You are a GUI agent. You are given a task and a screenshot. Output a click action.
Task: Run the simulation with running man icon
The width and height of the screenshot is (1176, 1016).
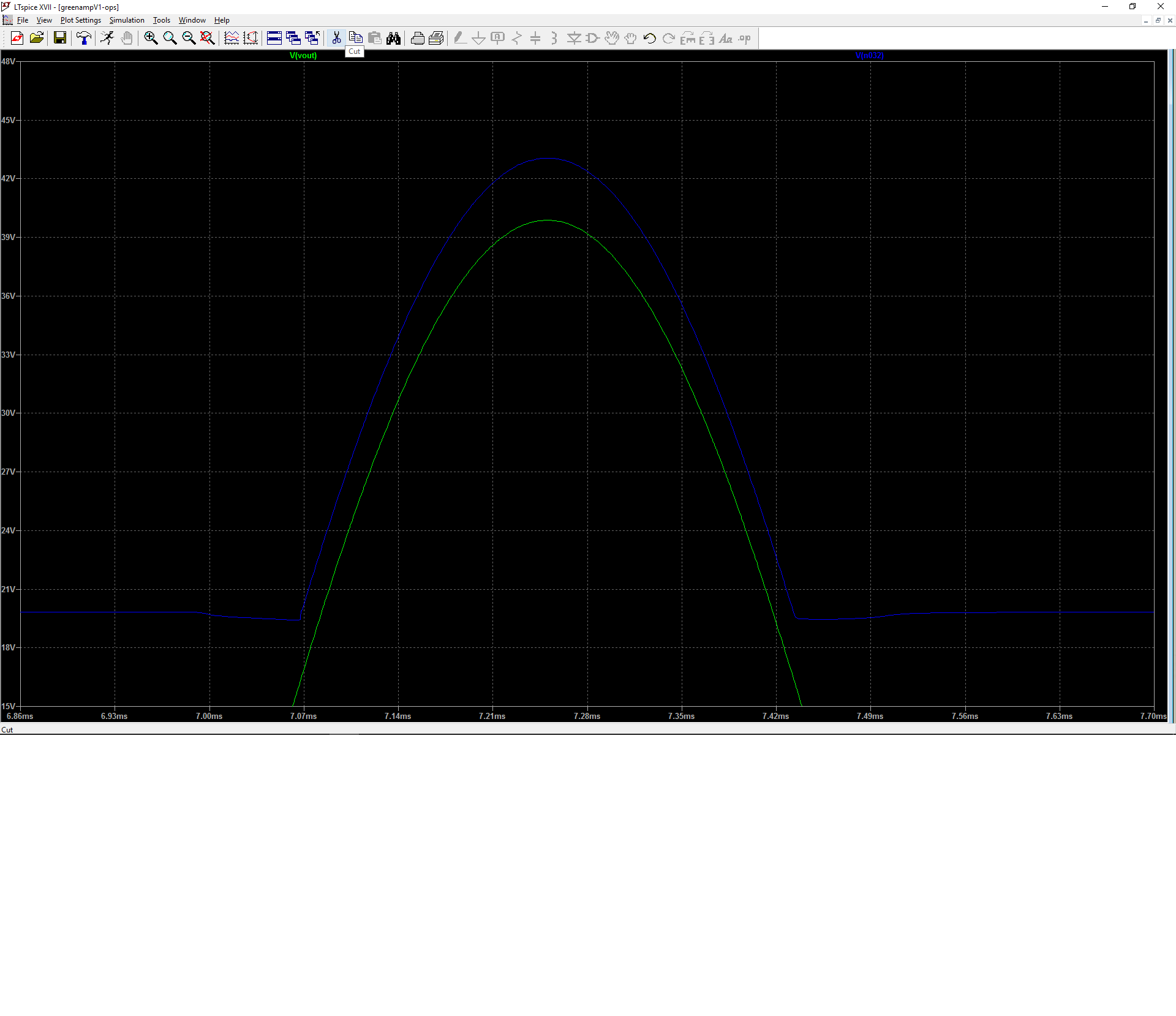click(x=107, y=38)
